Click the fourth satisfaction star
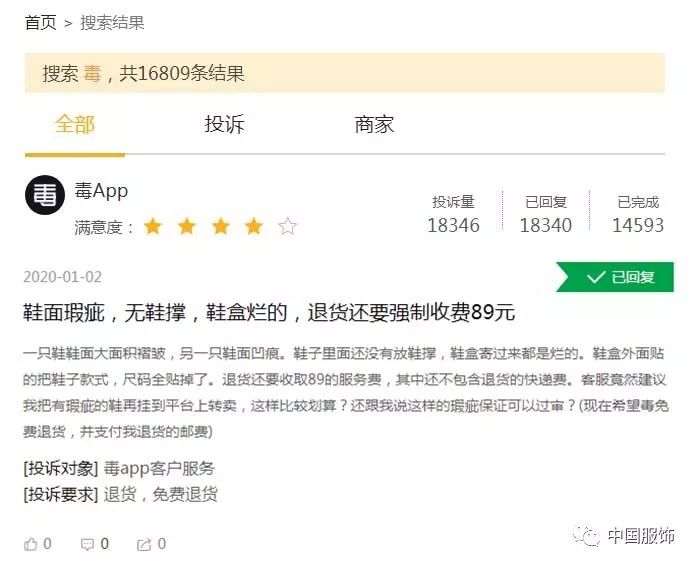Screen dimensions: 697x567 (x=254, y=227)
